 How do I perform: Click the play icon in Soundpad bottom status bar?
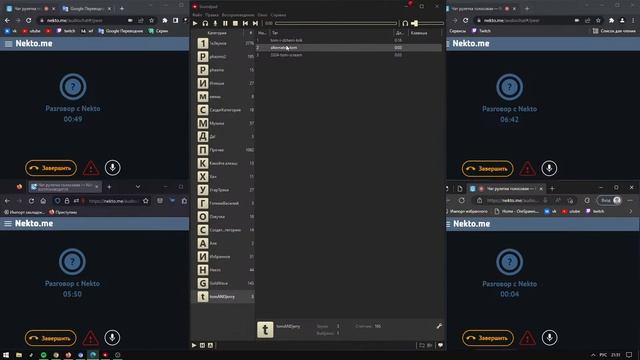tap(194, 345)
